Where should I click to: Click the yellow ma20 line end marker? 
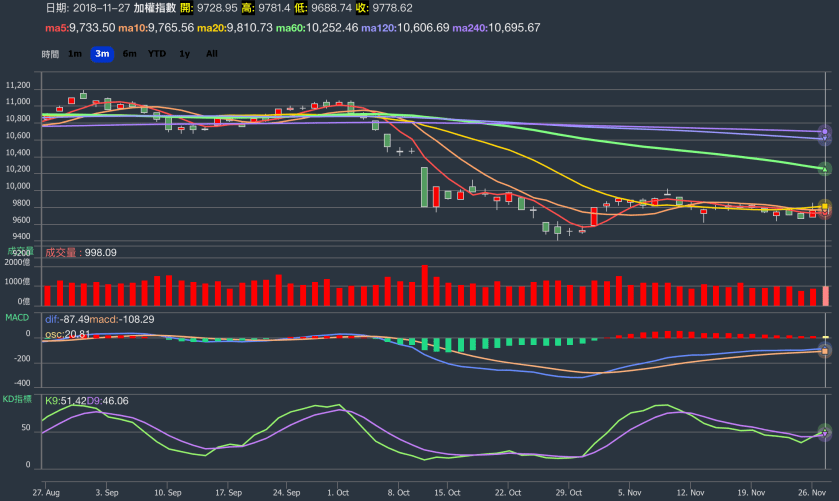pos(825,206)
